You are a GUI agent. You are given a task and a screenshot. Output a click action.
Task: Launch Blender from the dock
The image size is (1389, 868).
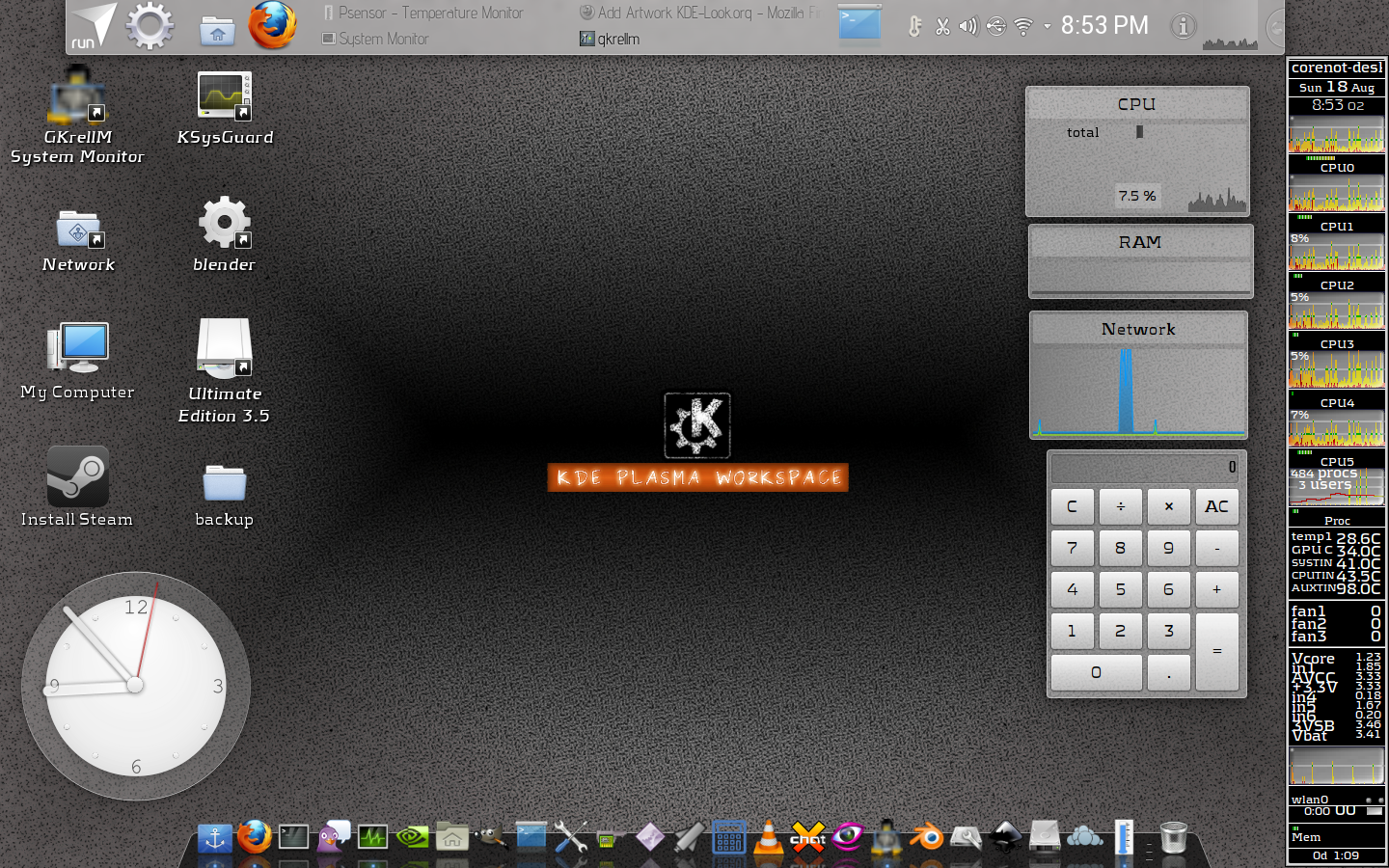(926, 837)
